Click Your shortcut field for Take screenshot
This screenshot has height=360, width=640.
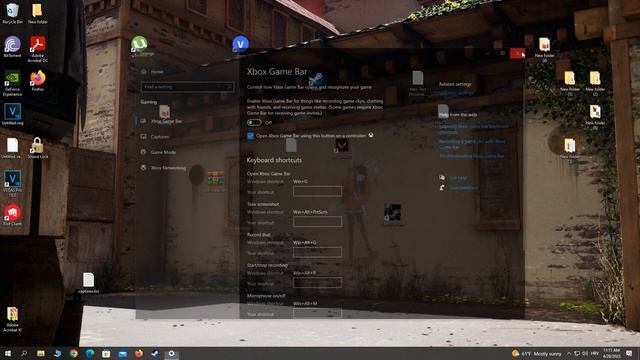point(317,222)
